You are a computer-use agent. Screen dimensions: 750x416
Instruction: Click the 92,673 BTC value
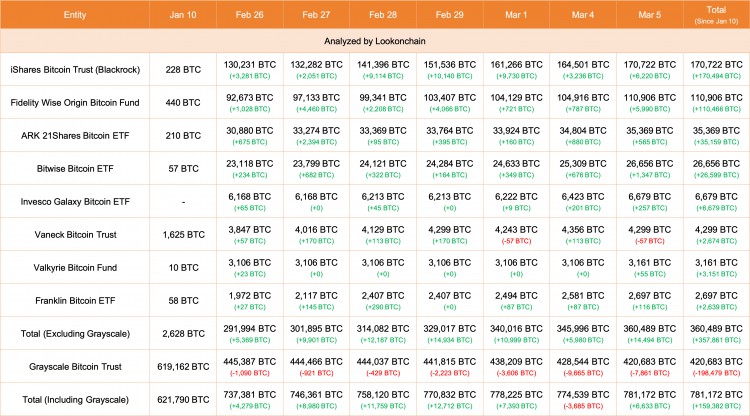250,98
